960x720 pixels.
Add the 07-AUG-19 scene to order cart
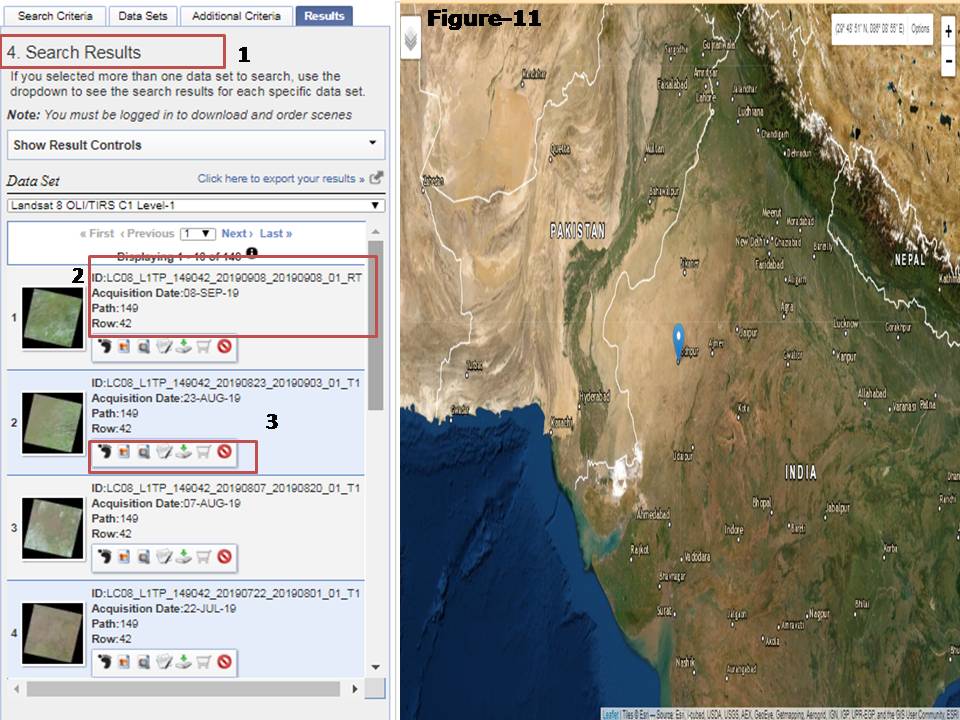203,557
